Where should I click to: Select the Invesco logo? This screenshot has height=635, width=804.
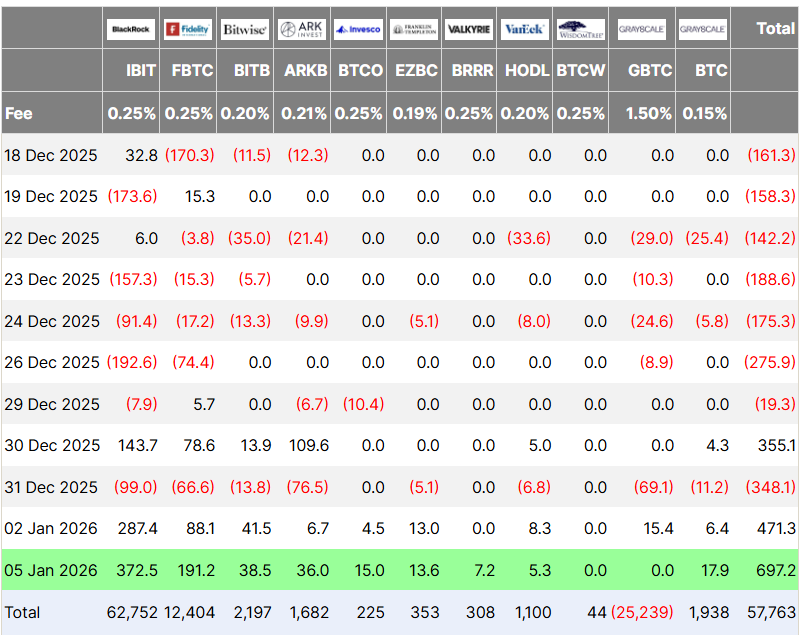[x=358, y=30]
